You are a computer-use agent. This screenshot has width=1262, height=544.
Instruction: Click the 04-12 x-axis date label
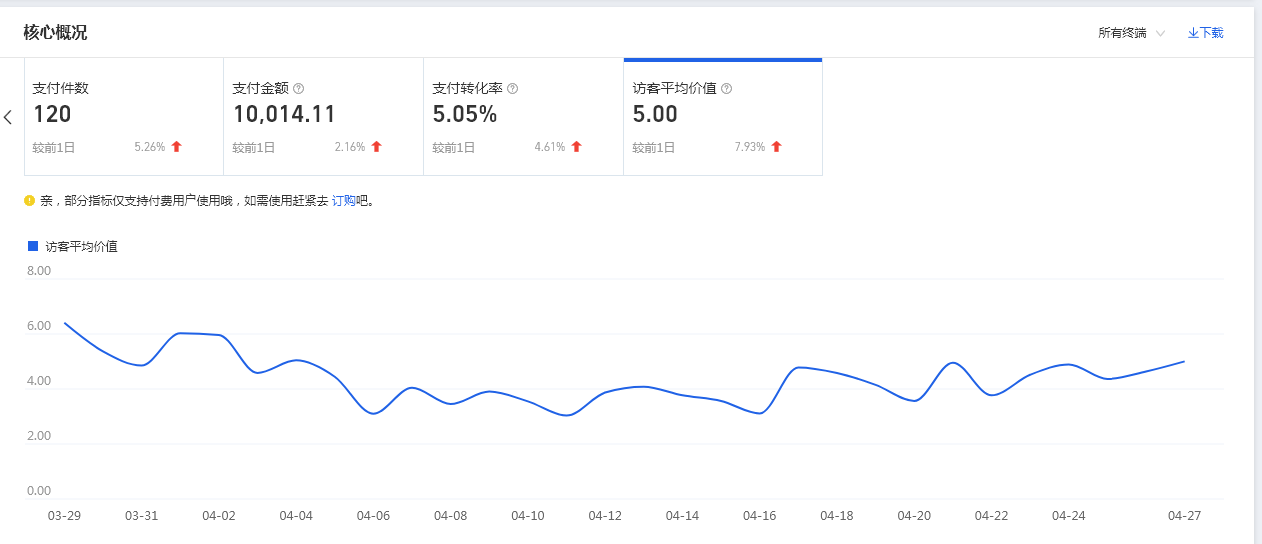coord(605,516)
